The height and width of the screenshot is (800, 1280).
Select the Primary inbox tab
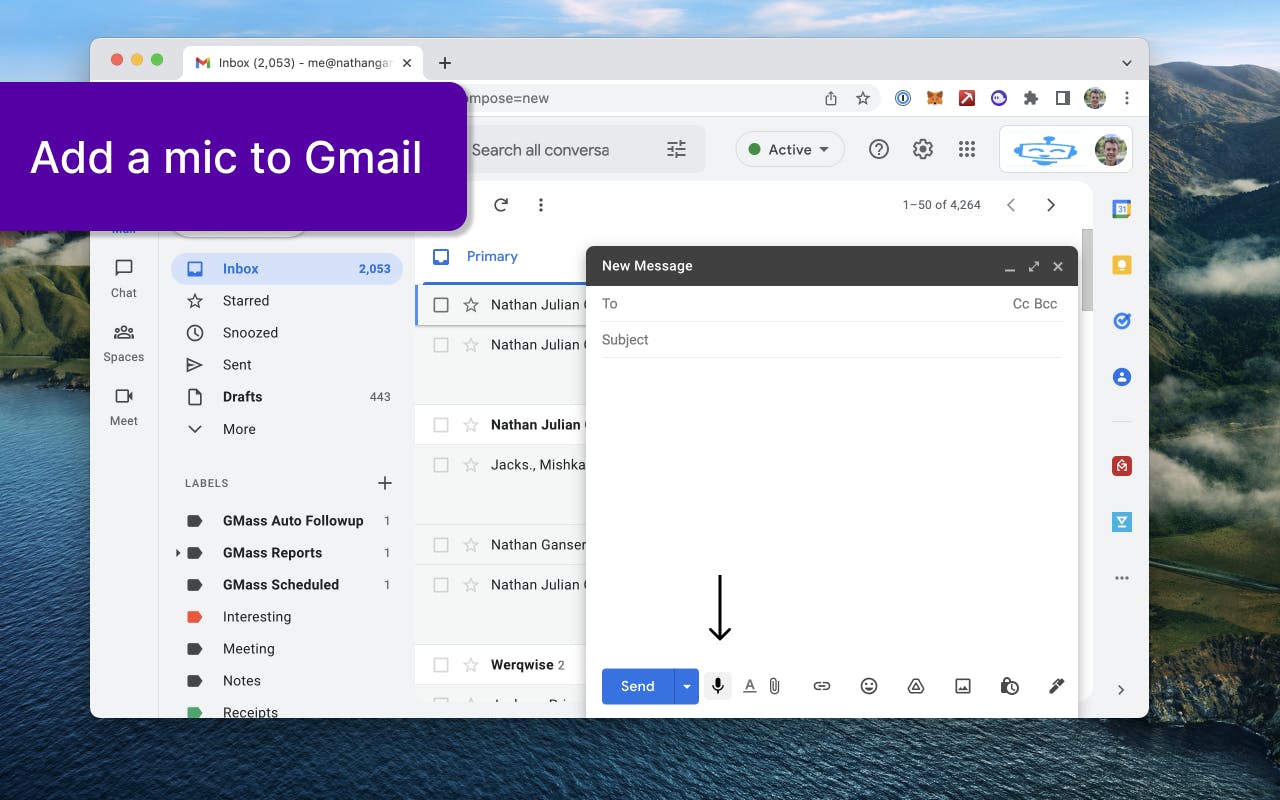(492, 256)
